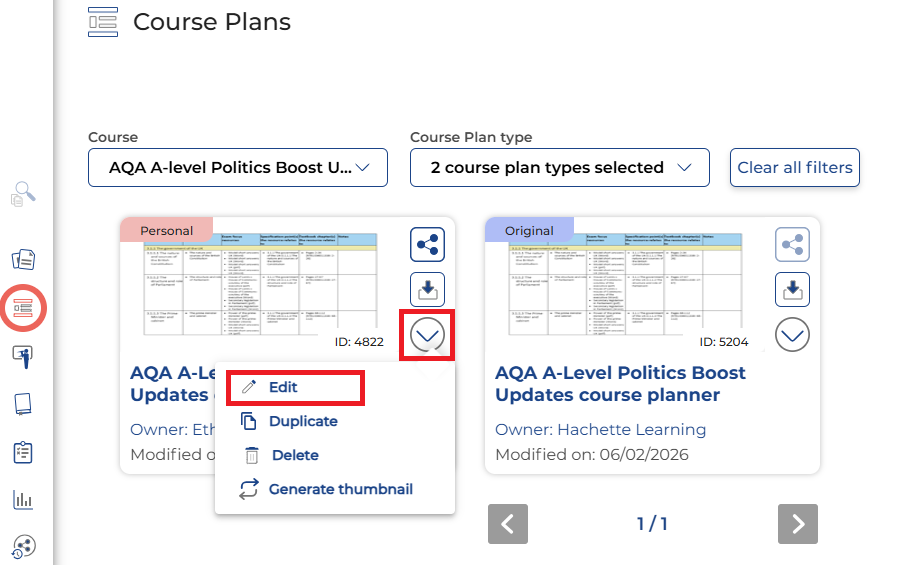Open the bar chart reports icon

point(24,500)
